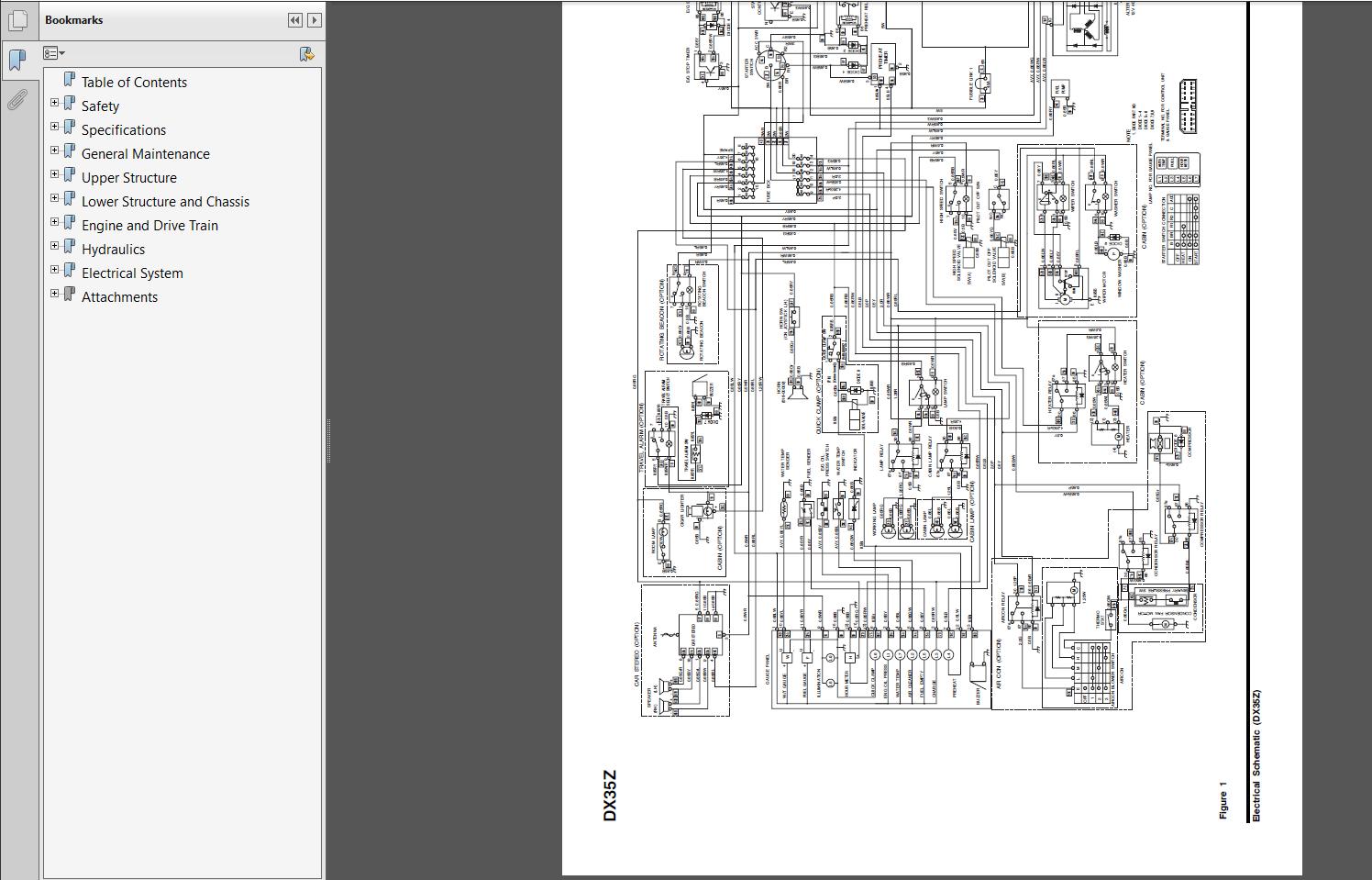The height and width of the screenshot is (880, 1372).
Task: Select the Bookmarks panel icon
Action: coord(17,61)
